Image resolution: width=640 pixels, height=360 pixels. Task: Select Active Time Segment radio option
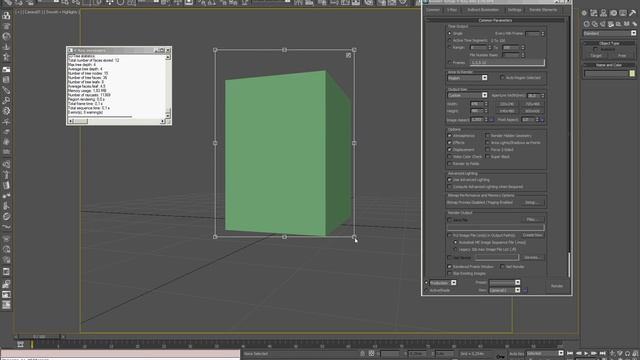tap(450, 40)
